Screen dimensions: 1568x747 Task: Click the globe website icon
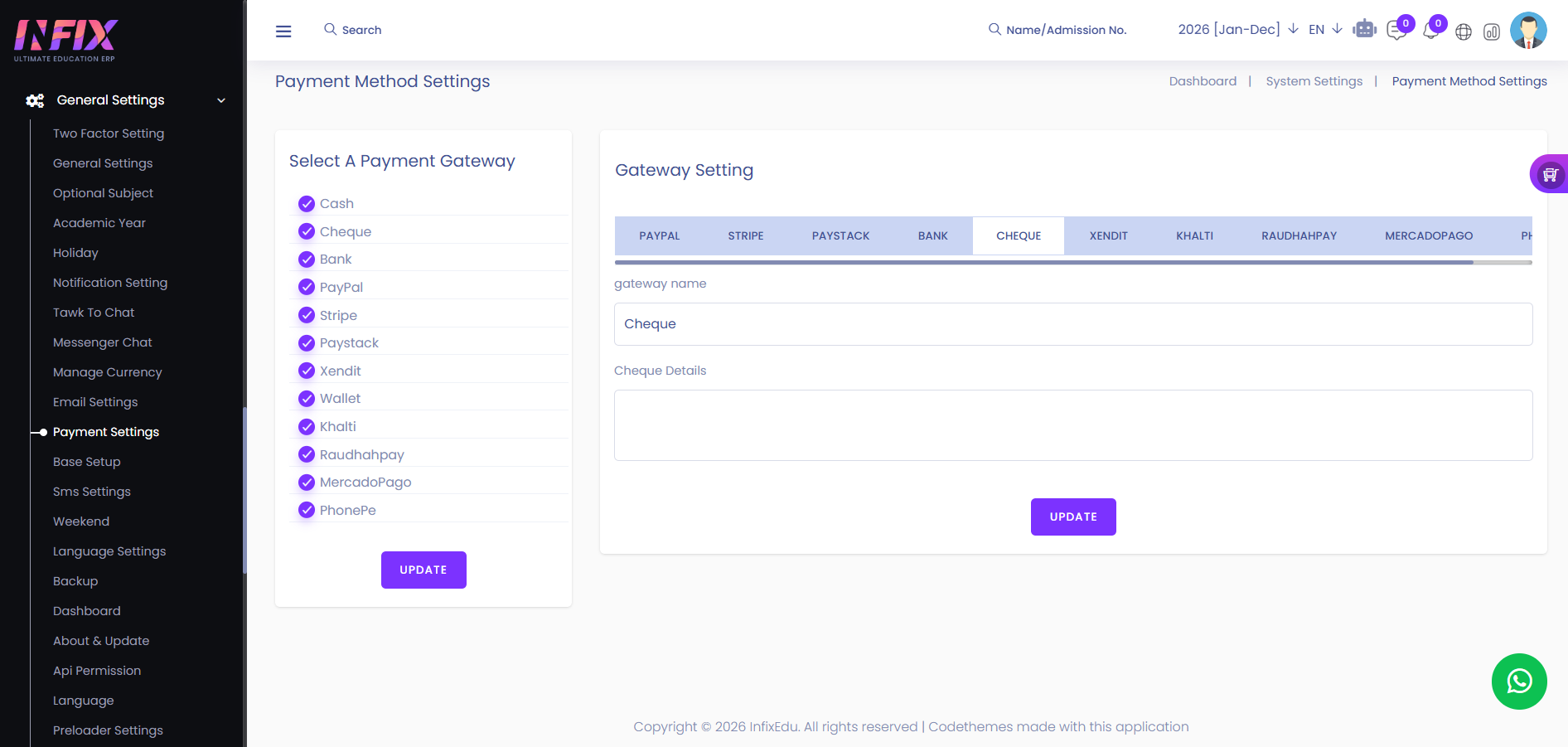(1464, 32)
